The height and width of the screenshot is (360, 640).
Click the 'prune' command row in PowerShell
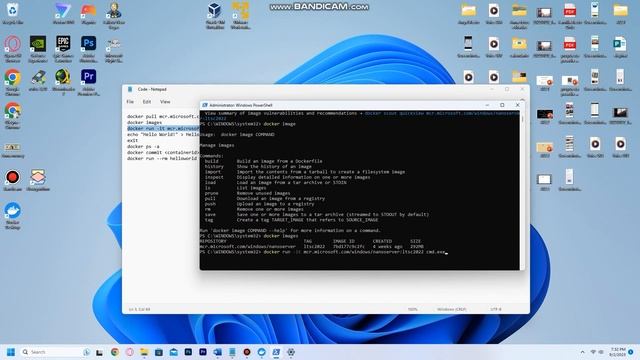coord(247,193)
